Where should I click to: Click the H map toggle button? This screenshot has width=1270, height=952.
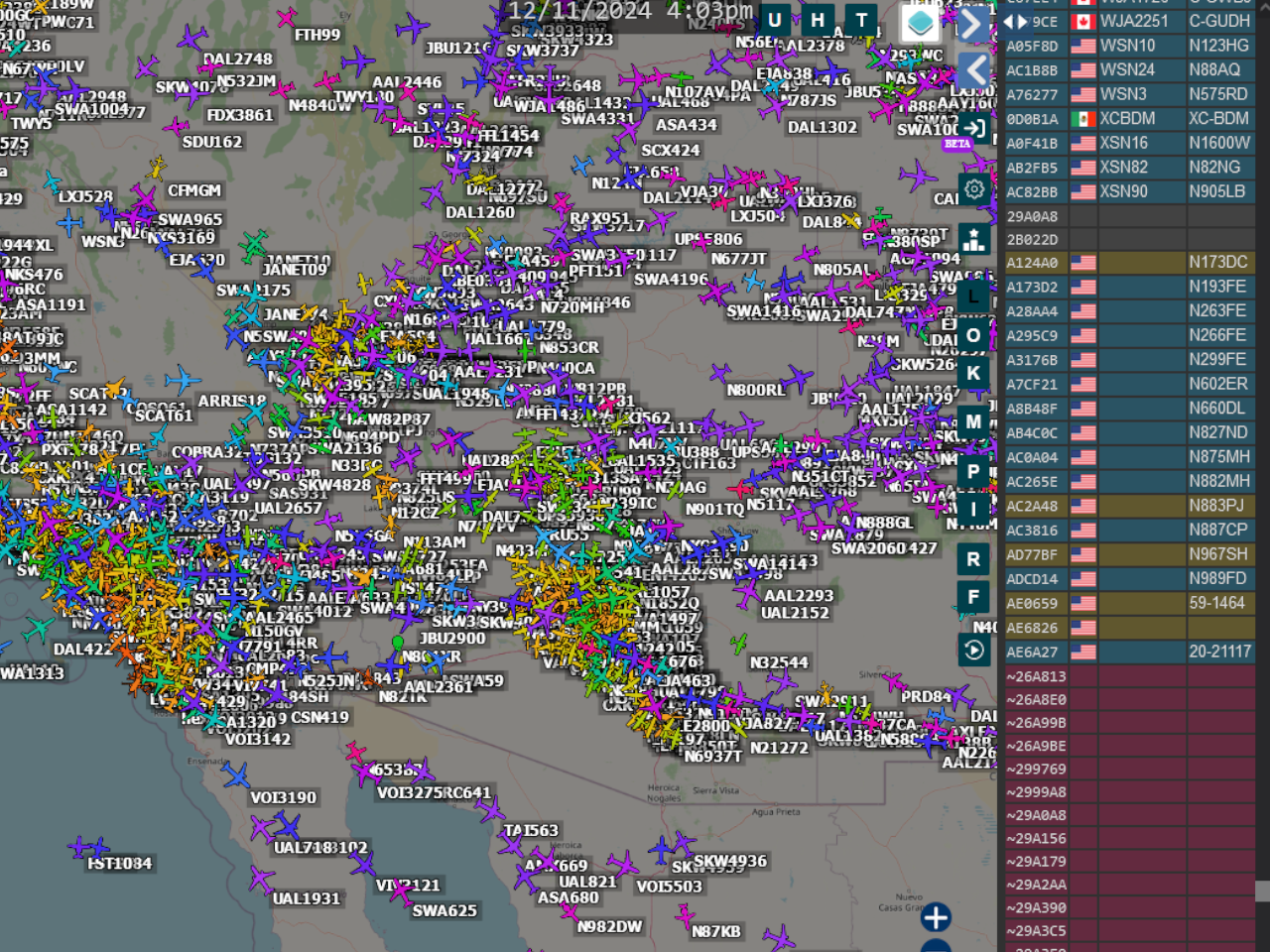coord(818,21)
